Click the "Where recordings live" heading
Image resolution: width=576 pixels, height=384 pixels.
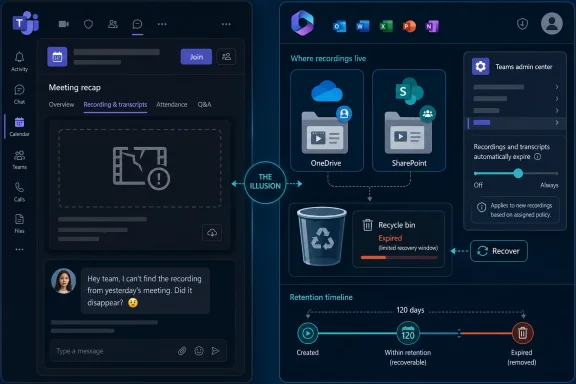[x=328, y=58]
